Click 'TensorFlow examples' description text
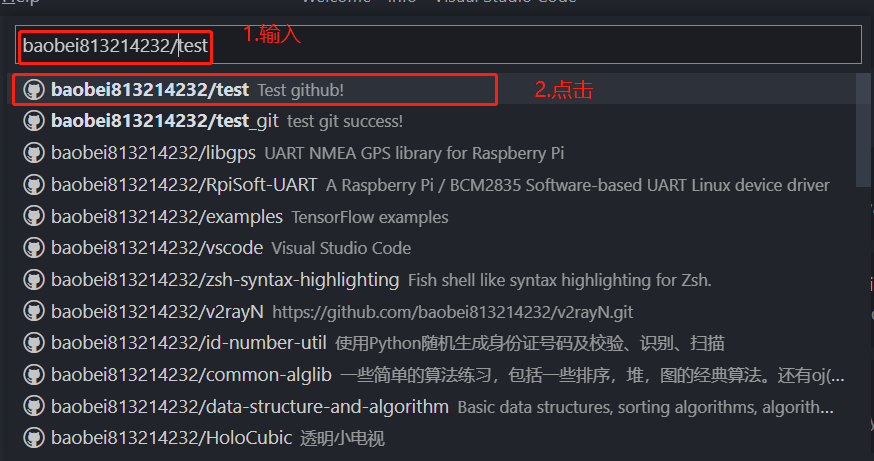This screenshot has width=874, height=461. pyautogui.click(x=370, y=217)
